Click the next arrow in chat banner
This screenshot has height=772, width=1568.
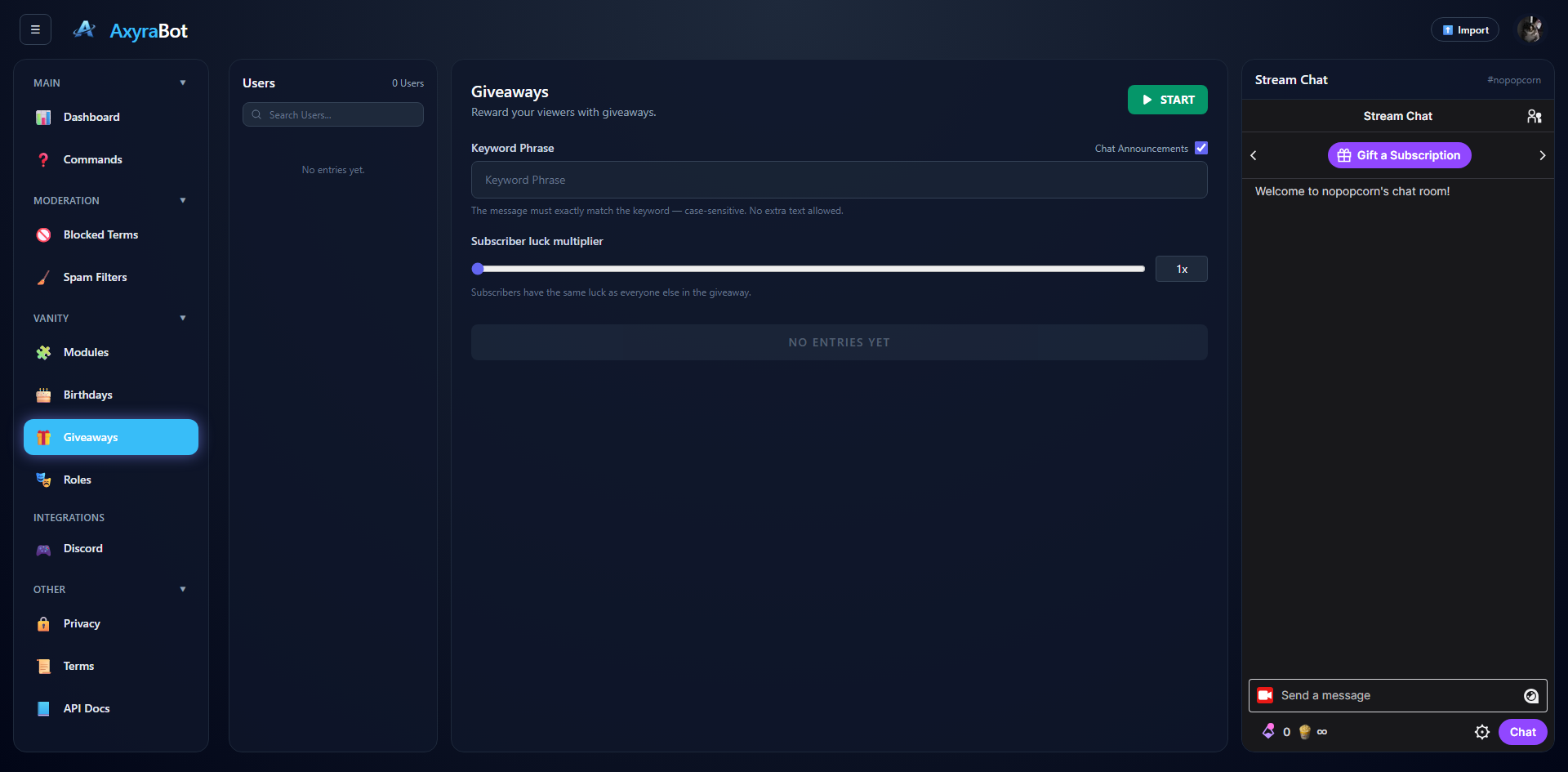click(1542, 155)
